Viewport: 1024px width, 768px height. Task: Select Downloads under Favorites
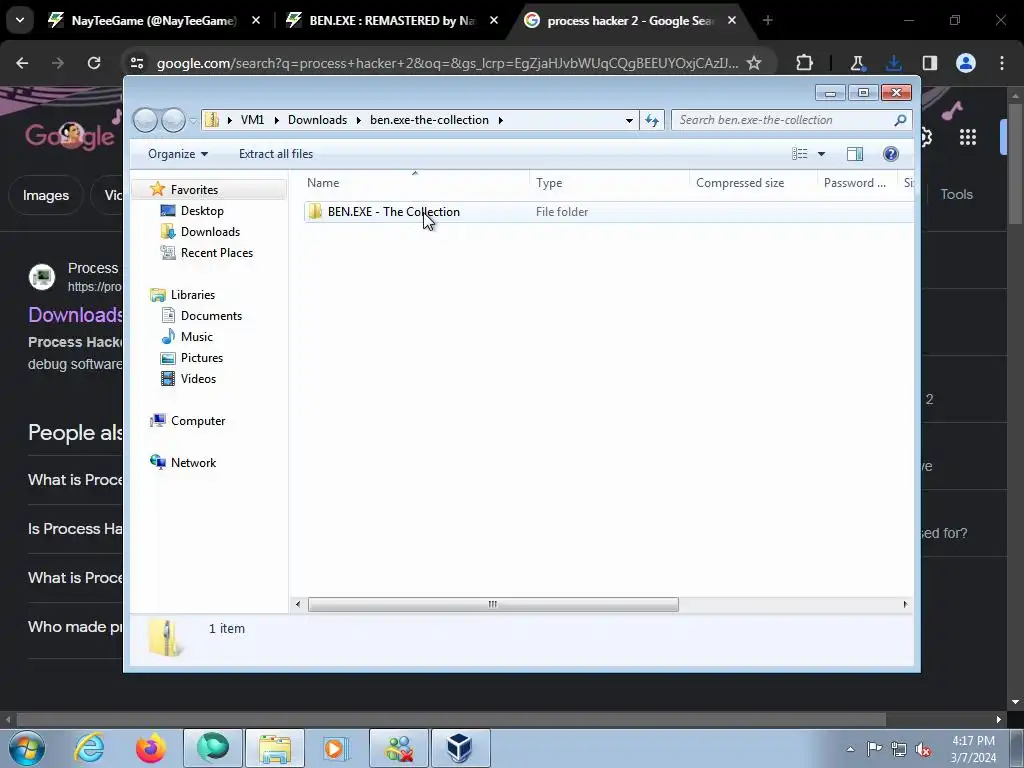coord(210,232)
